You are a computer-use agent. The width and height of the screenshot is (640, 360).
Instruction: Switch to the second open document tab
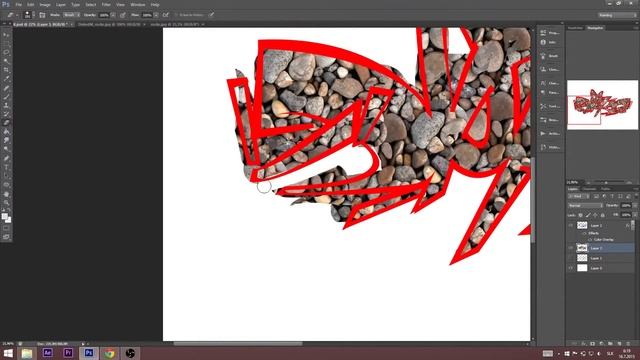point(109,24)
